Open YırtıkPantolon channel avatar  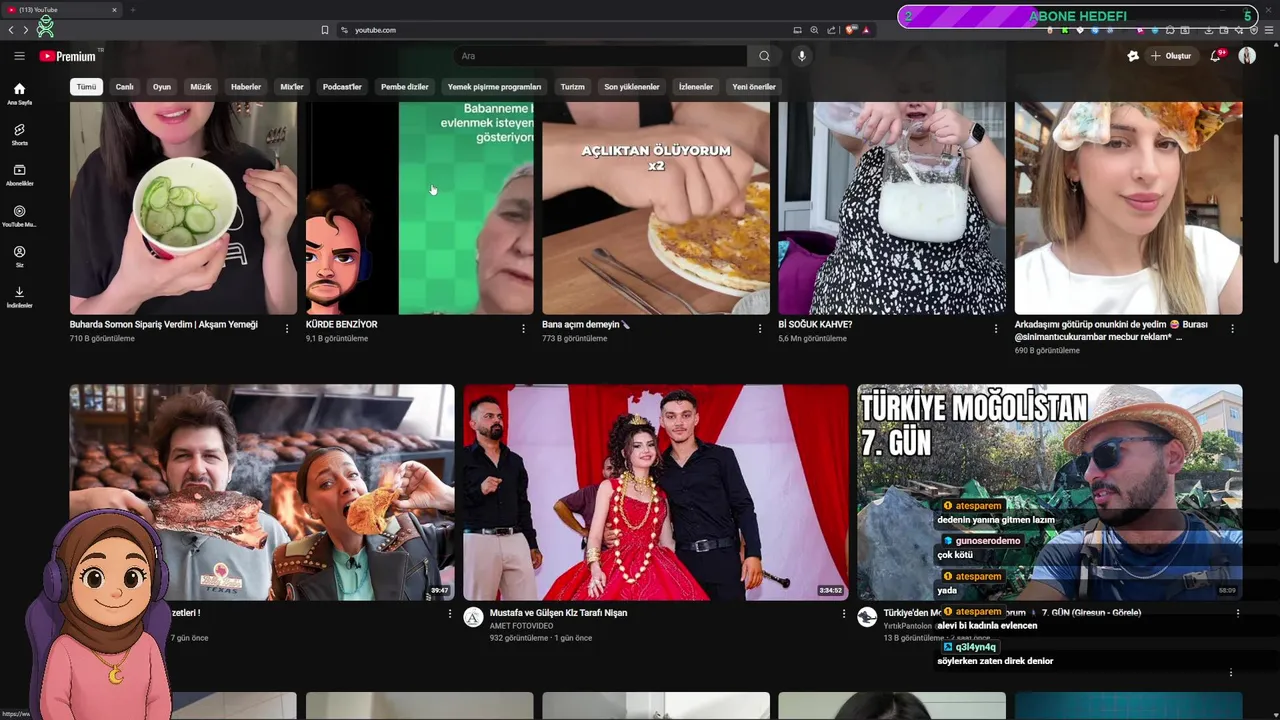click(867, 617)
